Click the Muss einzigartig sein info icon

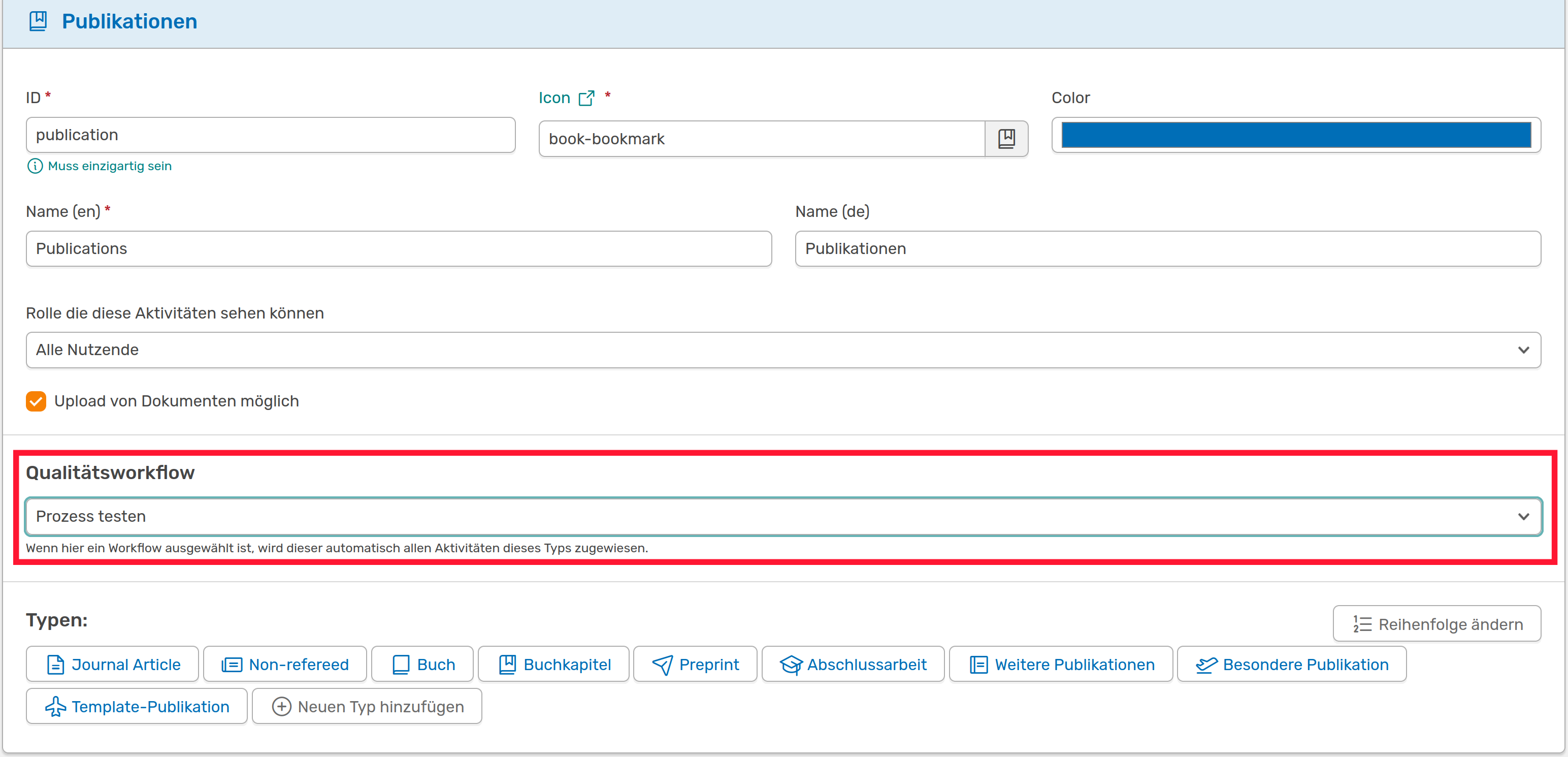[35, 166]
